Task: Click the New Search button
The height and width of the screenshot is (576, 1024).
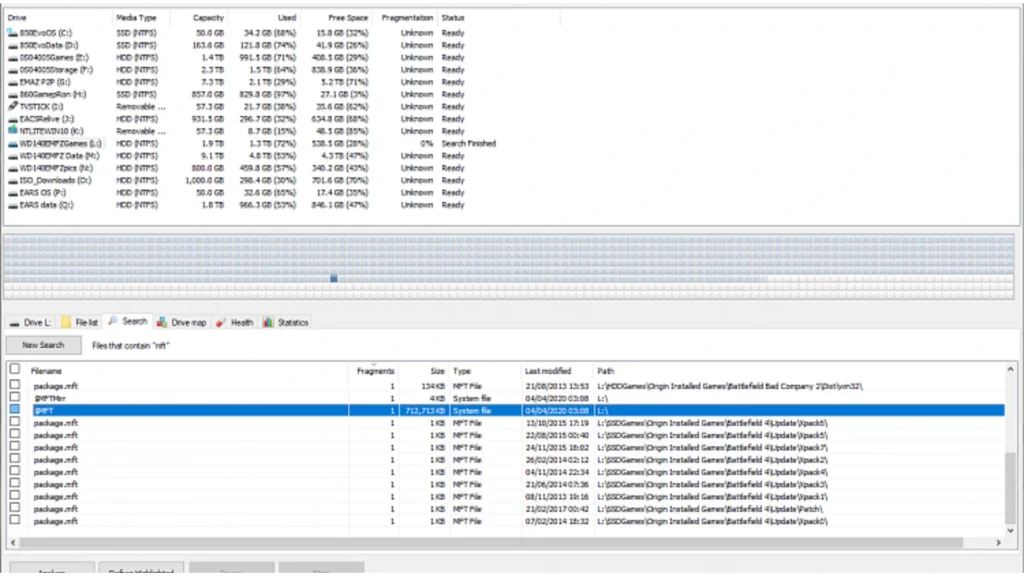Action: pyautogui.click(x=43, y=345)
